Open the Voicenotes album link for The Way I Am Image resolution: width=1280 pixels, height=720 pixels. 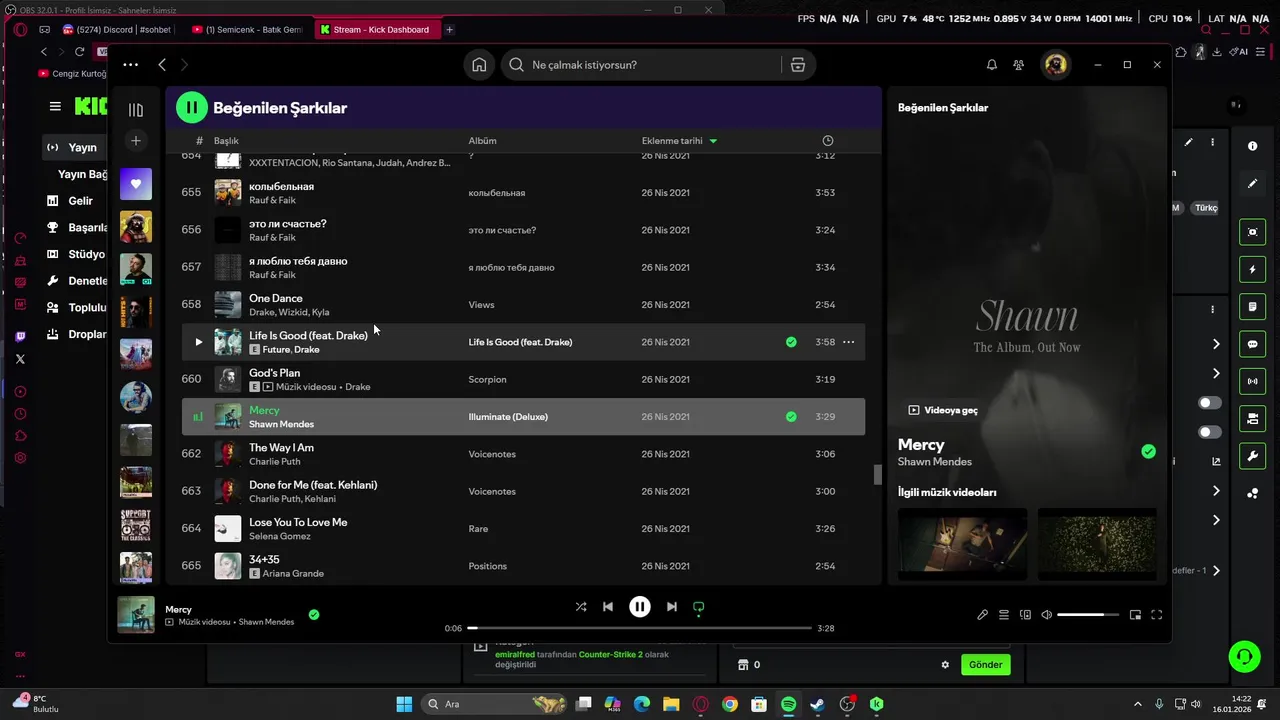tap(492, 454)
